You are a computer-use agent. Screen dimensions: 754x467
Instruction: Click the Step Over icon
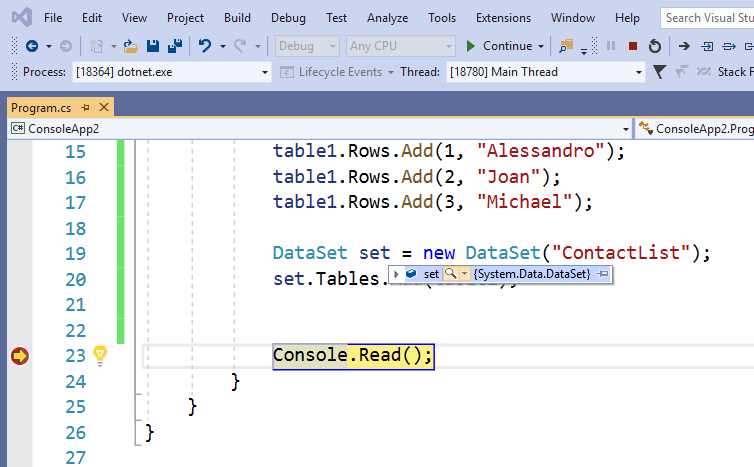click(729, 46)
